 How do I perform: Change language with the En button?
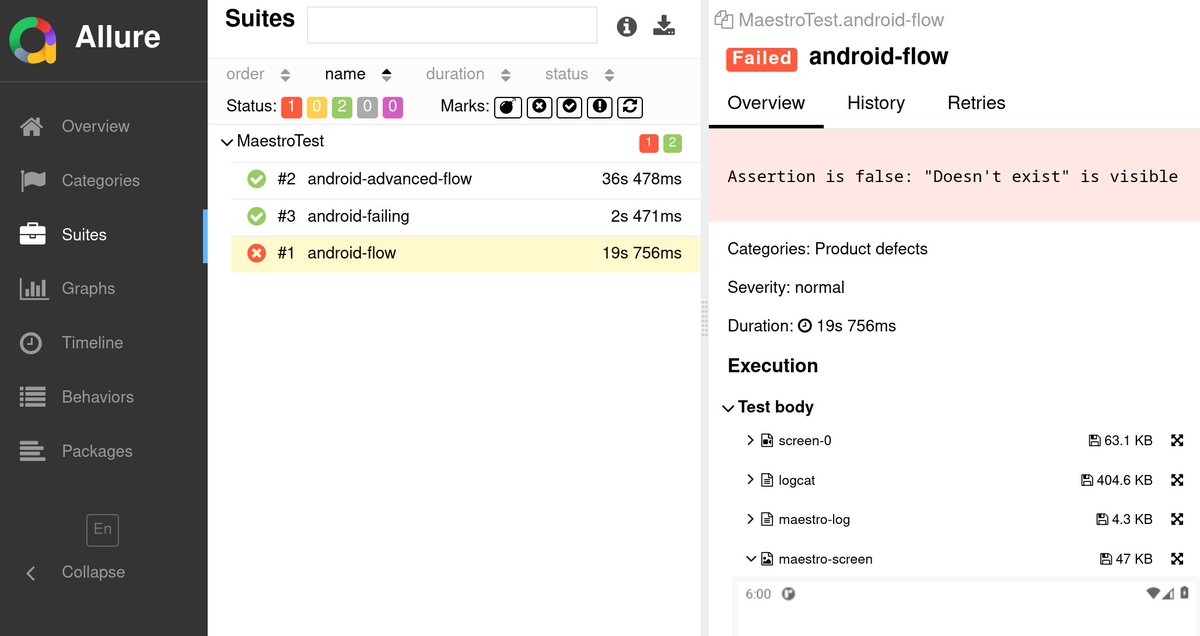[103, 529]
